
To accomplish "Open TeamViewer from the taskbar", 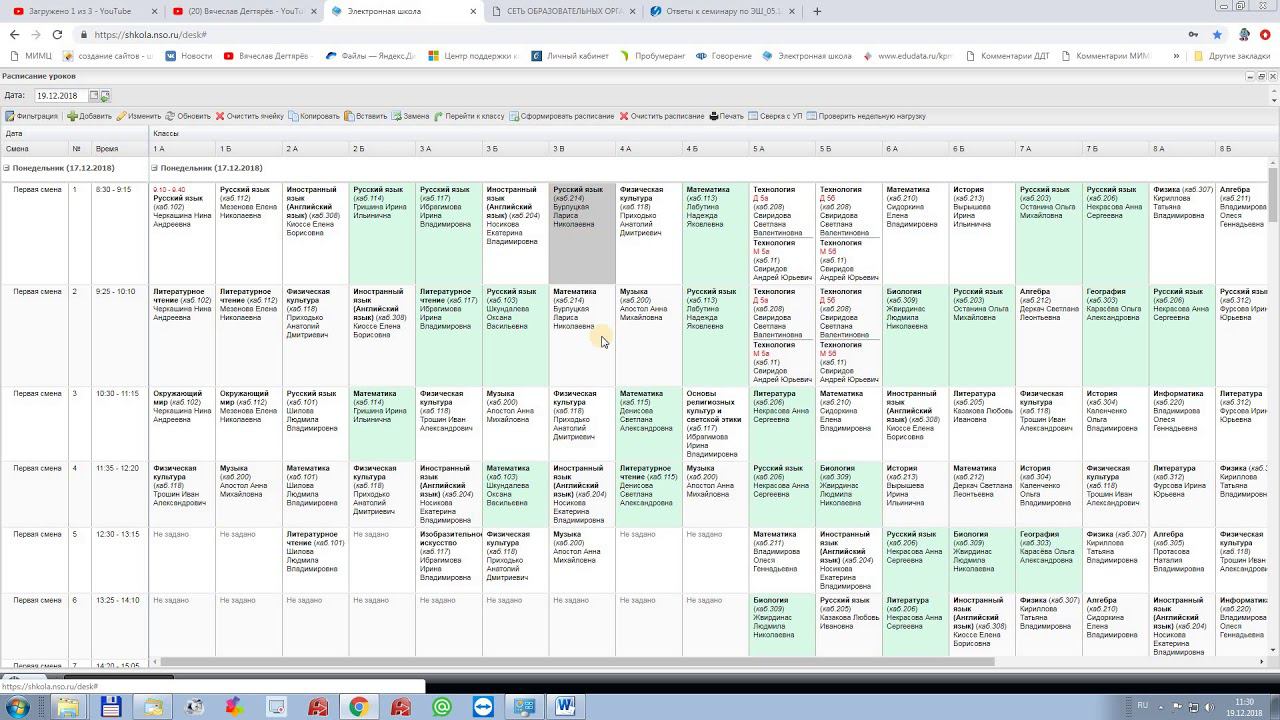I will coord(483,707).
